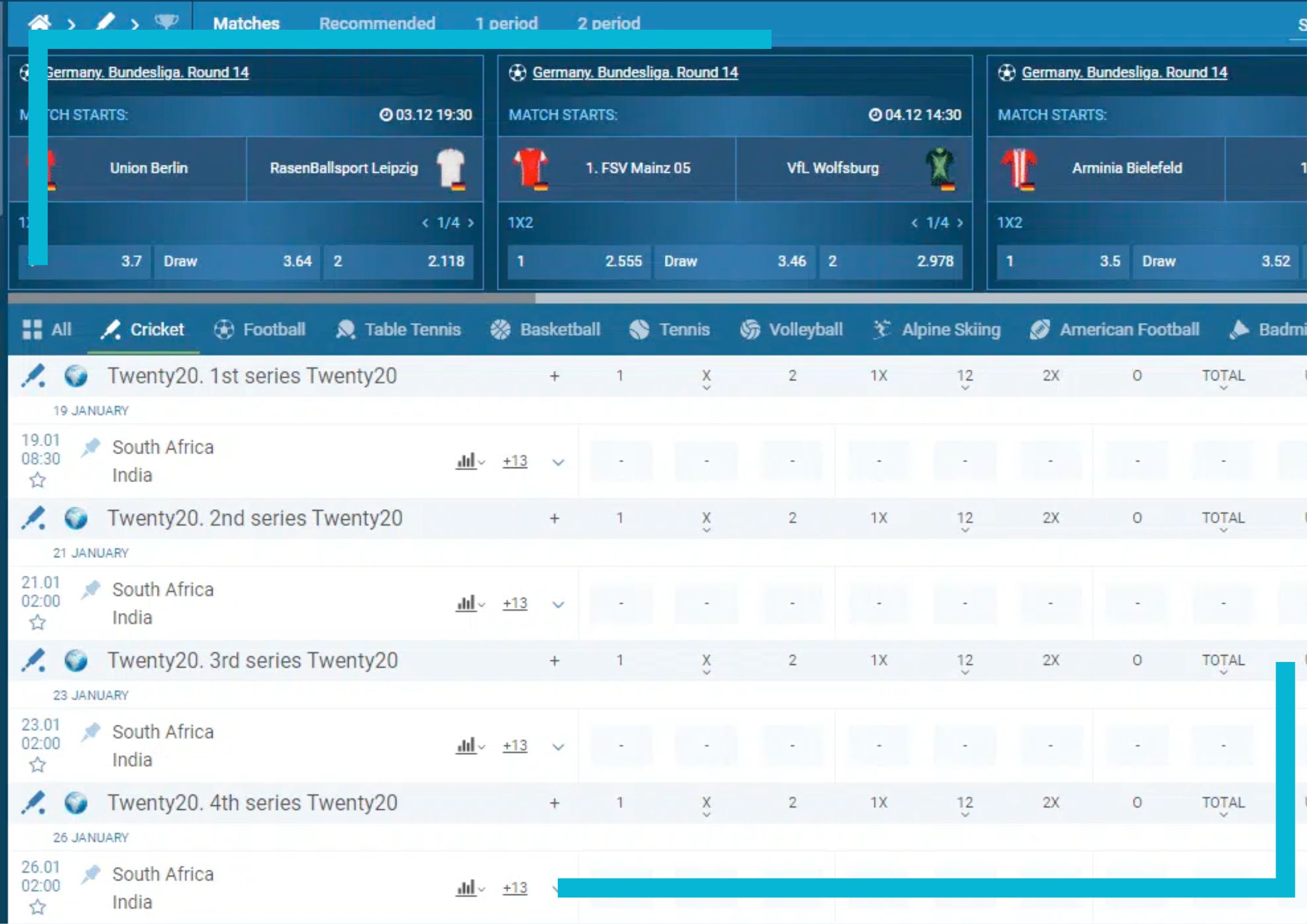Expand 21.01 match row chevron
The height and width of the screenshot is (924, 1307).
pyautogui.click(x=558, y=604)
